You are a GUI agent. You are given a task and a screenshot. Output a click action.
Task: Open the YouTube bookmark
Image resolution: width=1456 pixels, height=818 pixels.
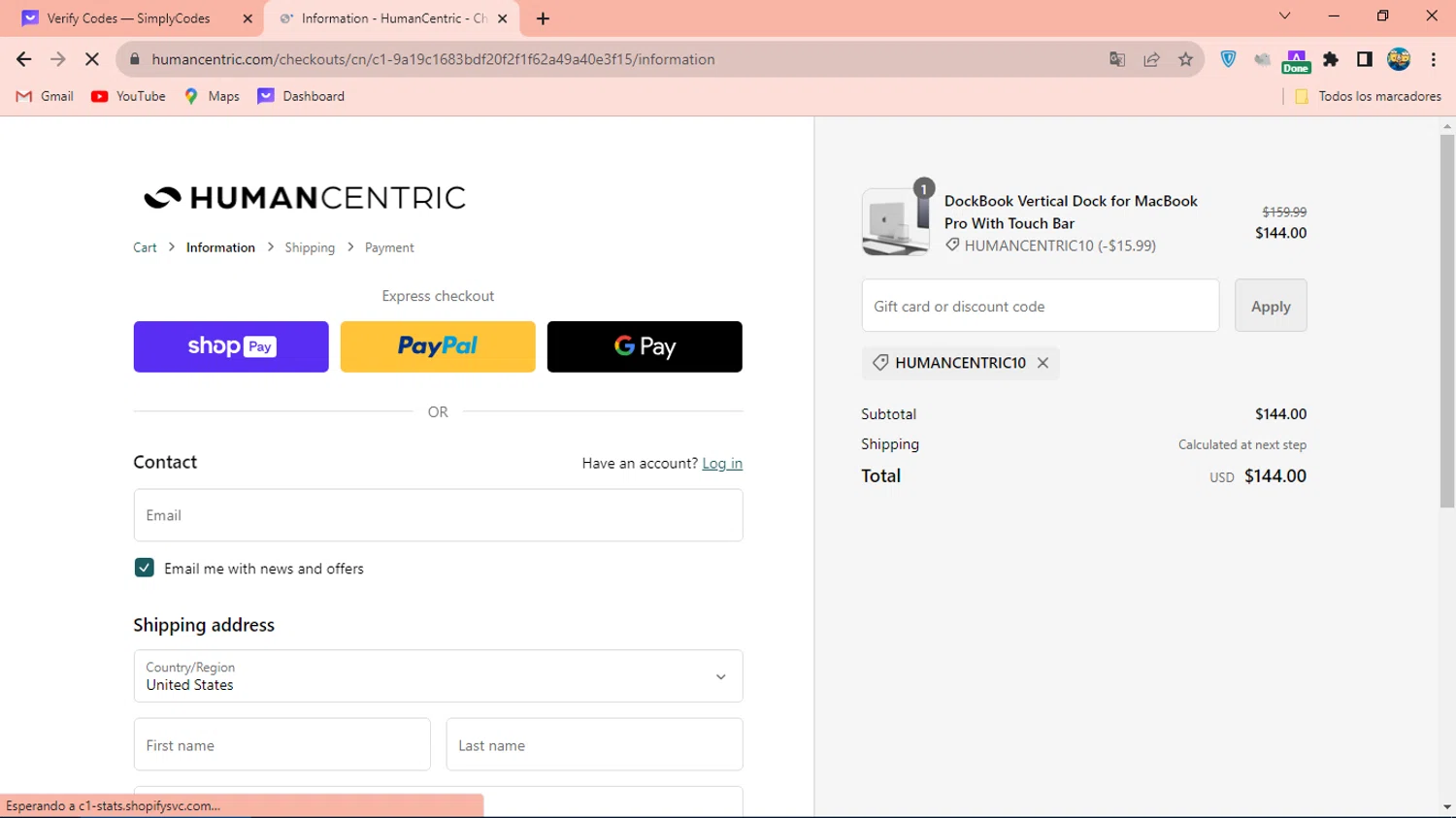coord(128,96)
